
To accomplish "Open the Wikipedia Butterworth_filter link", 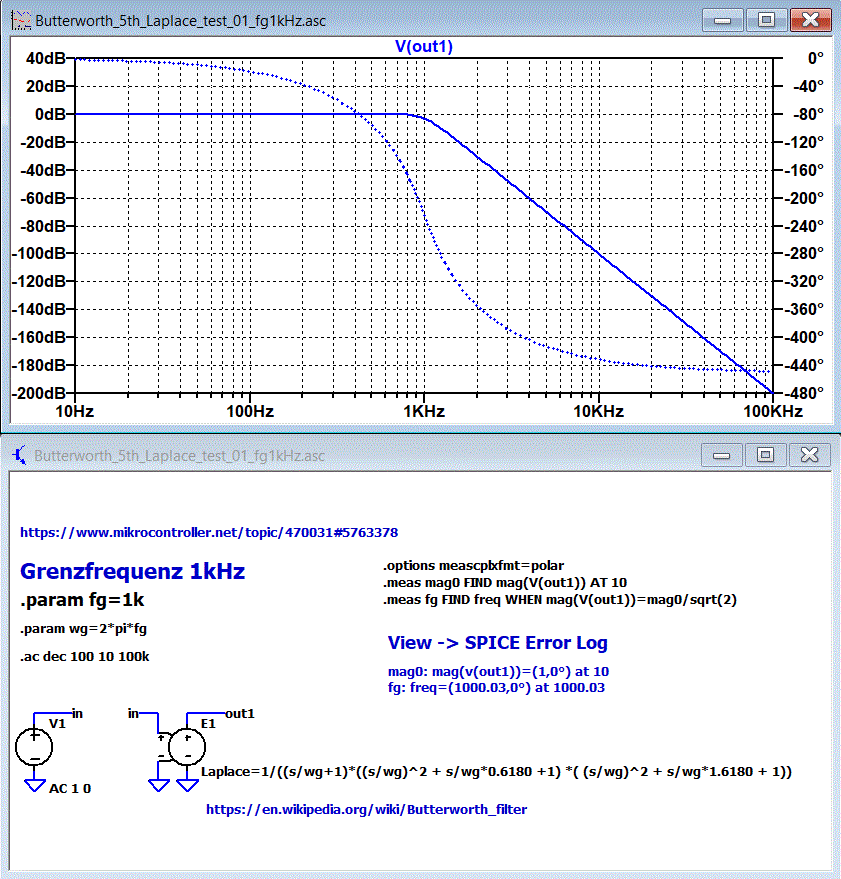I will pyautogui.click(x=367, y=809).
